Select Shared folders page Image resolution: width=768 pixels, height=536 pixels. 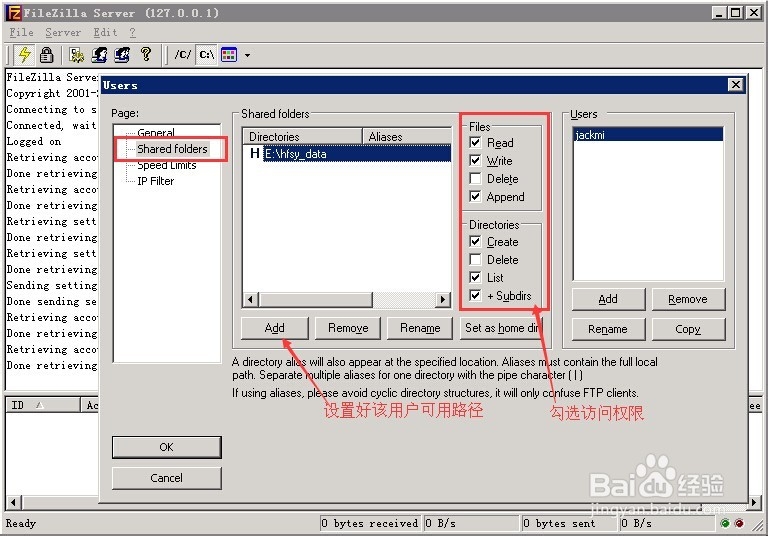(172, 148)
